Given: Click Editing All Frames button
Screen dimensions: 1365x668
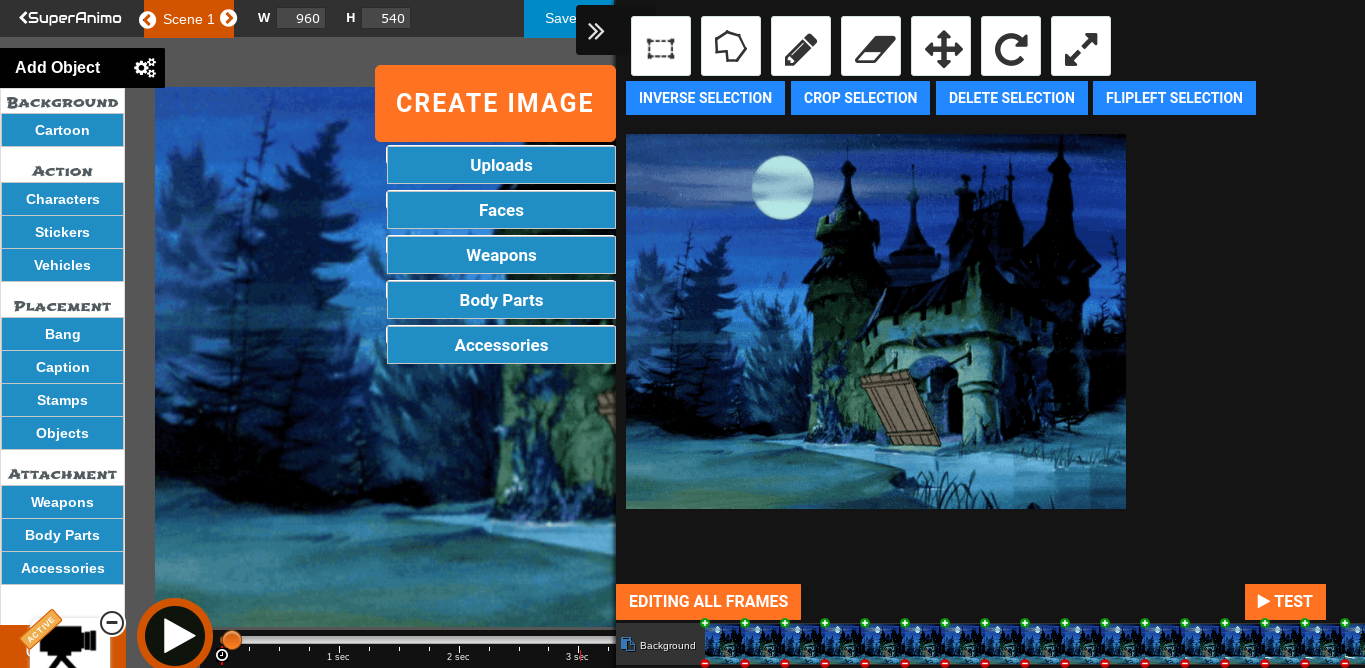Looking at the screenshot, I should [x=709, y=602].
